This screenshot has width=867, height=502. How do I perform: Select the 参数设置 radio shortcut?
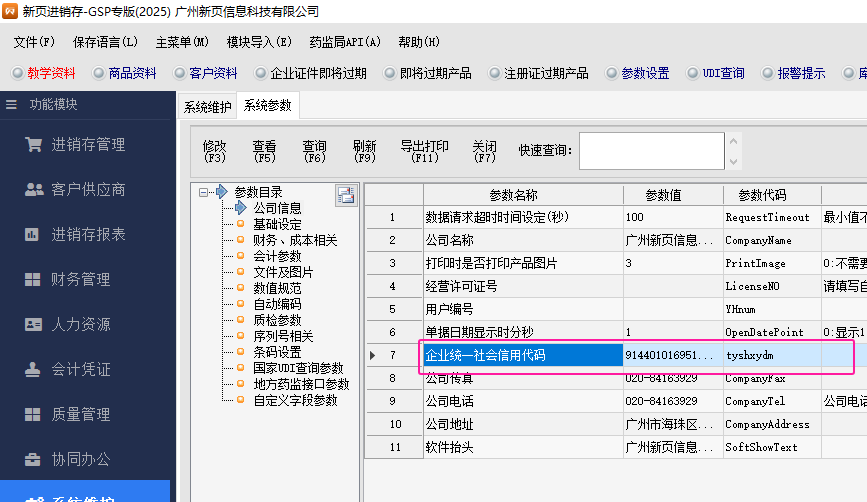point(611,73)
